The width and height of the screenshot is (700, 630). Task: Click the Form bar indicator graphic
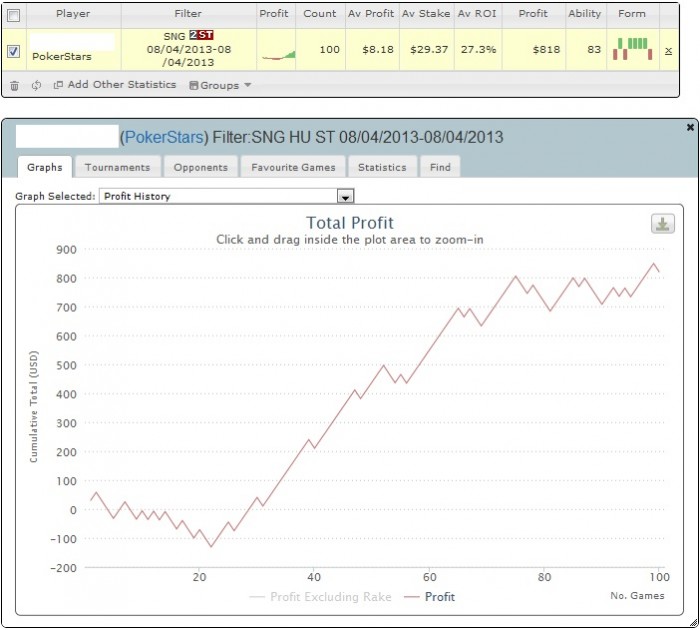point(633,49)
